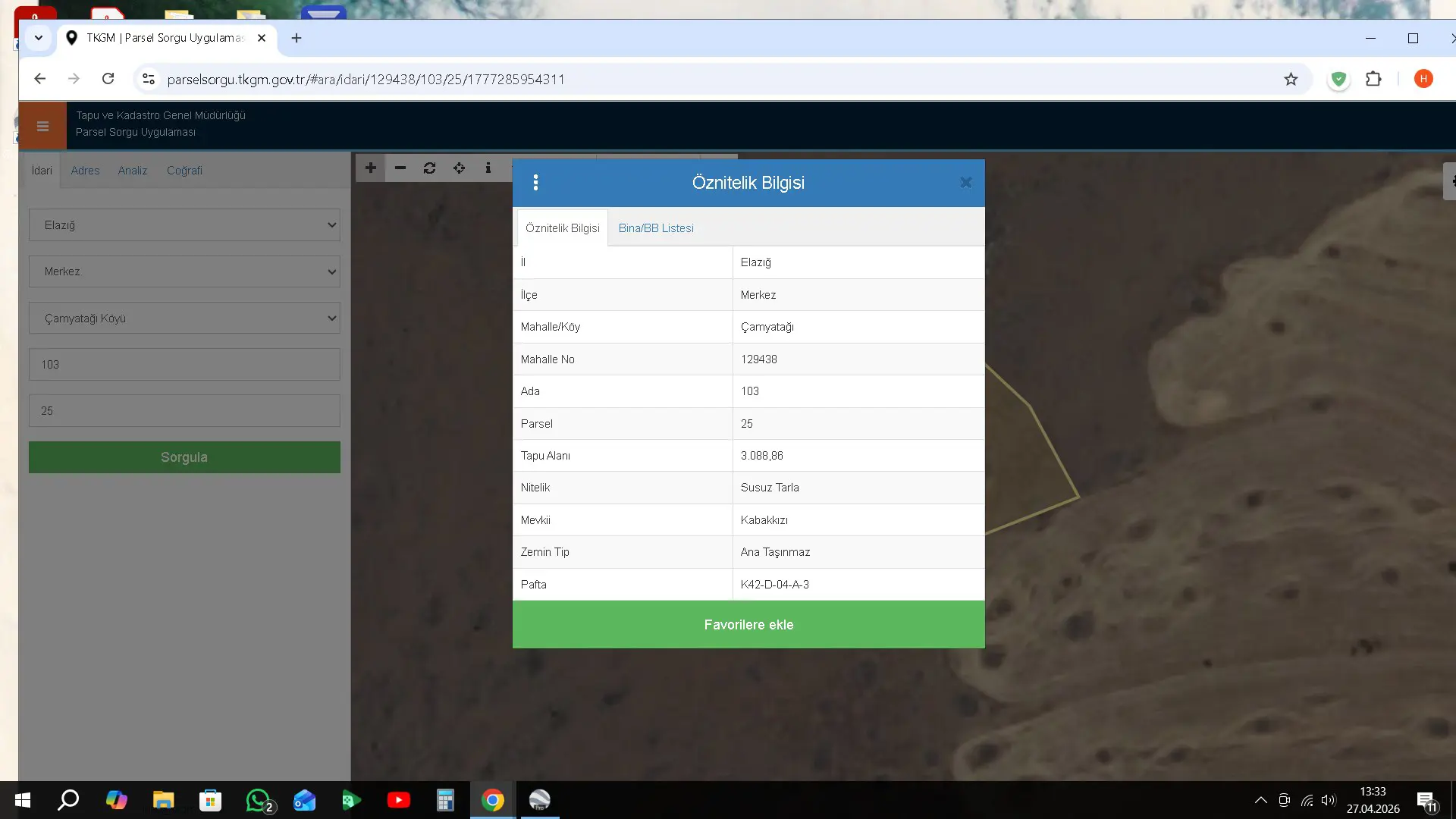Screen dimensions: 1456x819
Task: Switch to the Analiz tab
Action: [133, 171]
